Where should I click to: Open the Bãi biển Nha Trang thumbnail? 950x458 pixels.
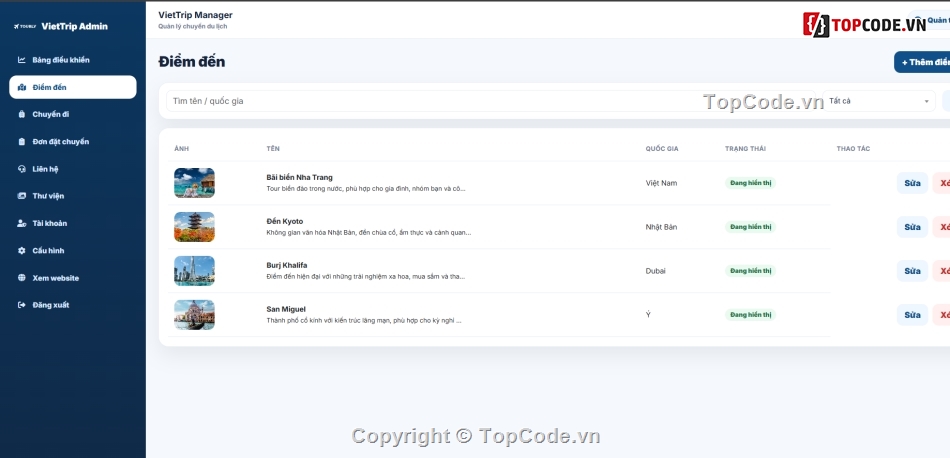[194, 183]
